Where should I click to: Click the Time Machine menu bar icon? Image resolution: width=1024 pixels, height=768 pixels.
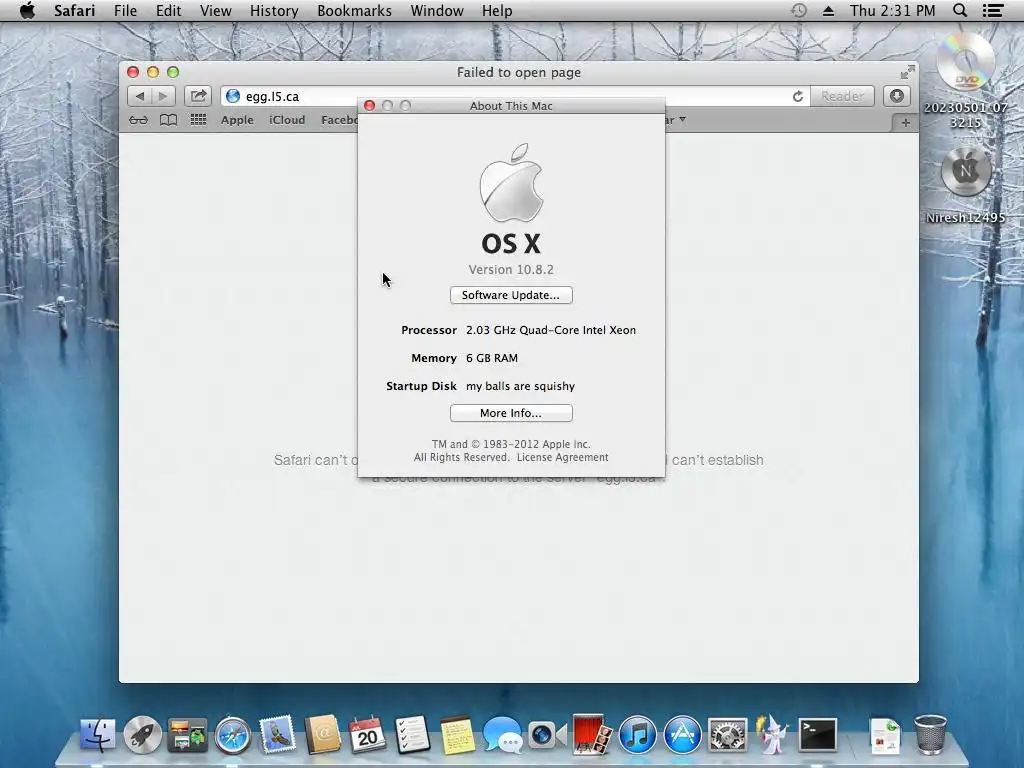coord(799,10)
